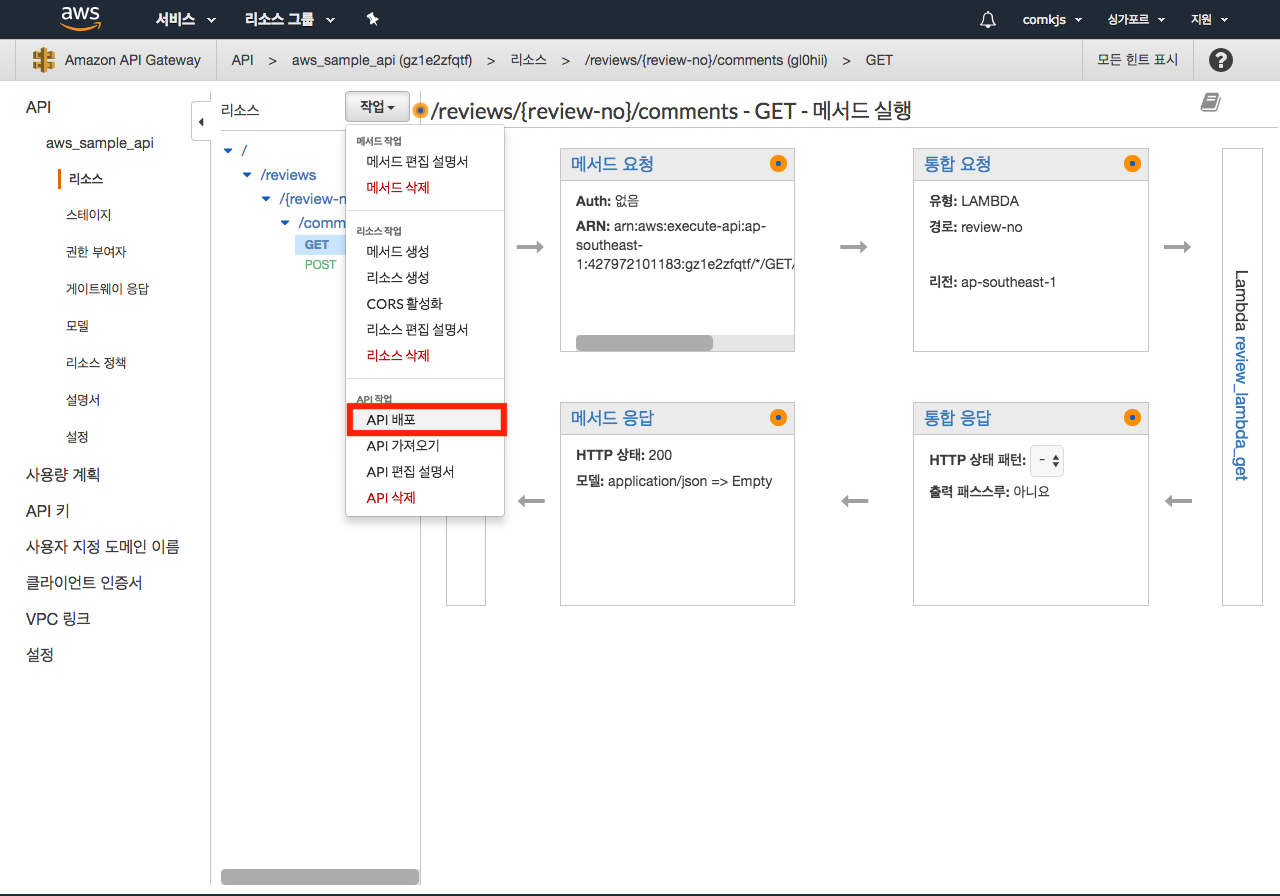This screenshot has width=1280, height=896.
Task: Collapse the /reviews tree node
Action: pyautogui.click(x=247, y=175)
